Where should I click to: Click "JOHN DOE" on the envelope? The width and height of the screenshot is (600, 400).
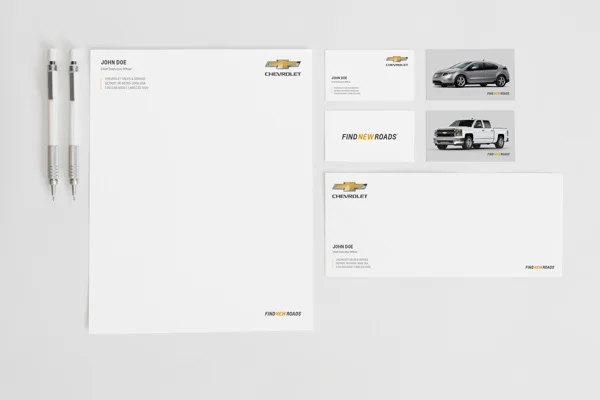pyautogui.click(x=343, y=247)
